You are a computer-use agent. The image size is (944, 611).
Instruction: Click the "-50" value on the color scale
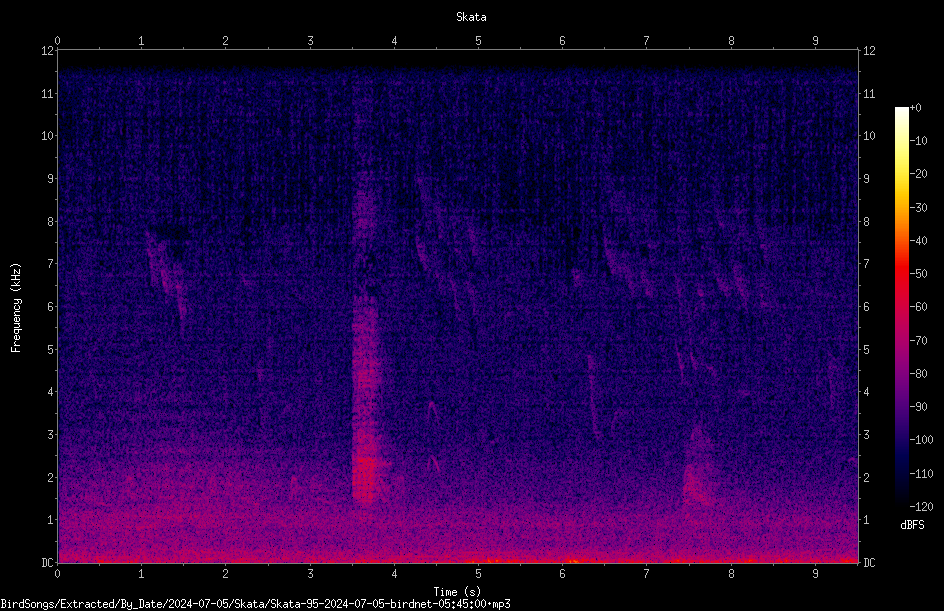(918, 274)
